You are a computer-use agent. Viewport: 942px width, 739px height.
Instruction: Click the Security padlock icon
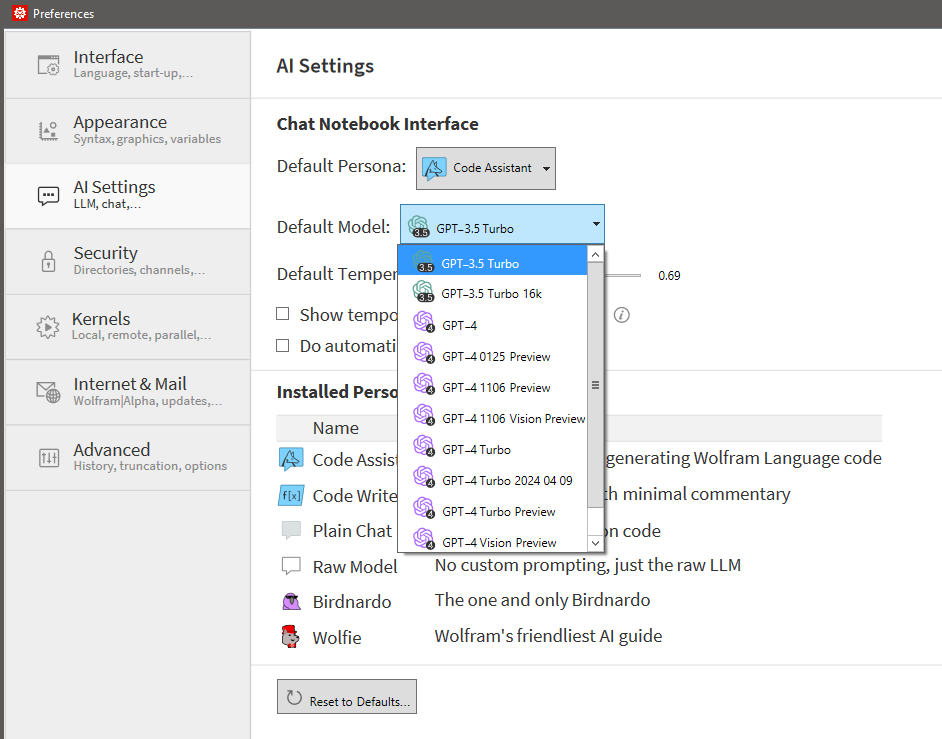49,261
